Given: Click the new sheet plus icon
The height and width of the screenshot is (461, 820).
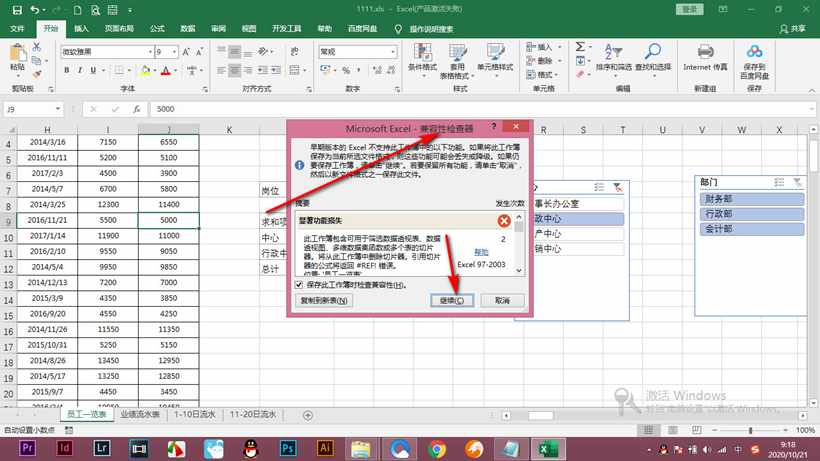Looking at the screenshot, I should click(x=308, y=415).
